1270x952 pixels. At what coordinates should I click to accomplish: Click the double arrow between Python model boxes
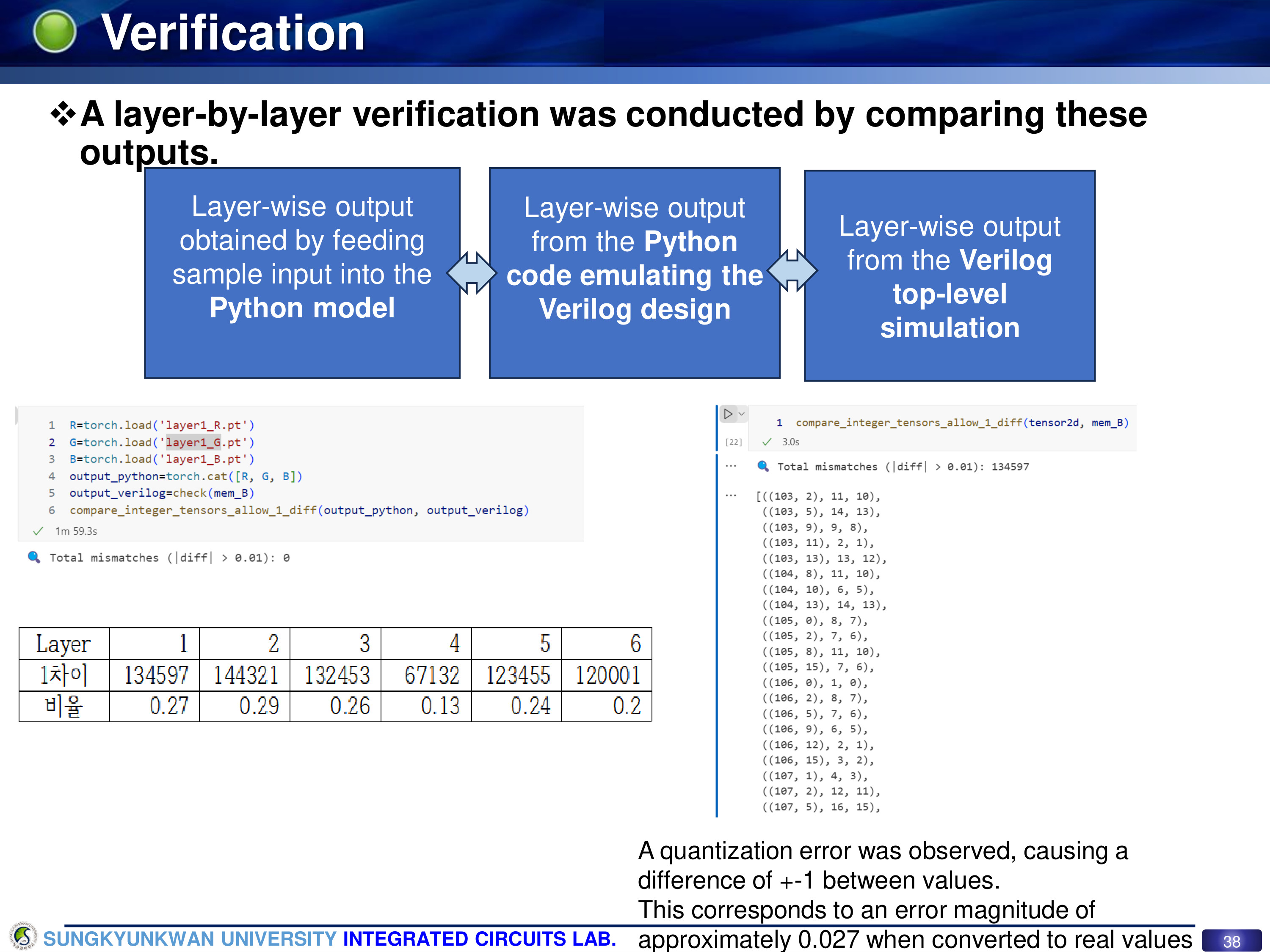tap(471, 273)
